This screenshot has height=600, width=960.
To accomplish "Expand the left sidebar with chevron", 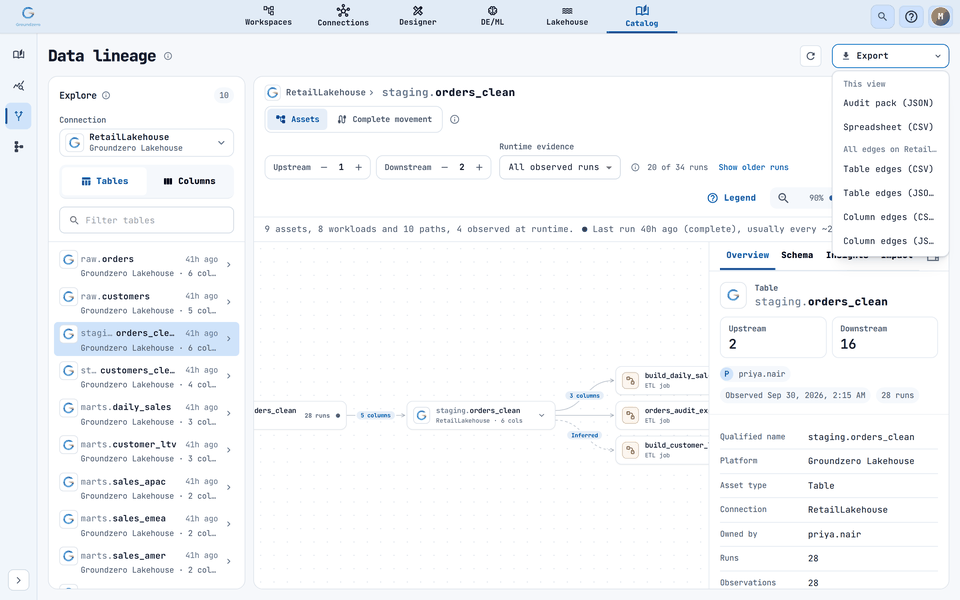I will pos(18,580).
